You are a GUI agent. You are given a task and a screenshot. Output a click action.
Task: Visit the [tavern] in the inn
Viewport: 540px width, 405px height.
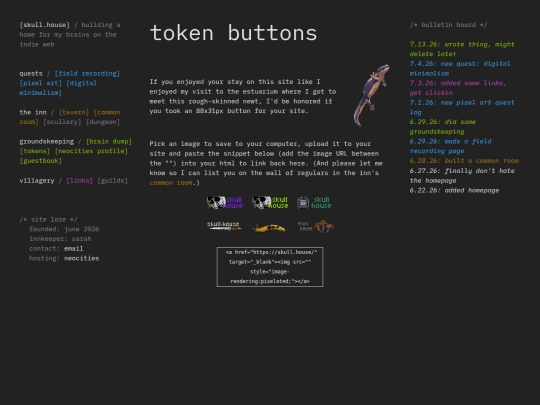[x=74, y=112]
